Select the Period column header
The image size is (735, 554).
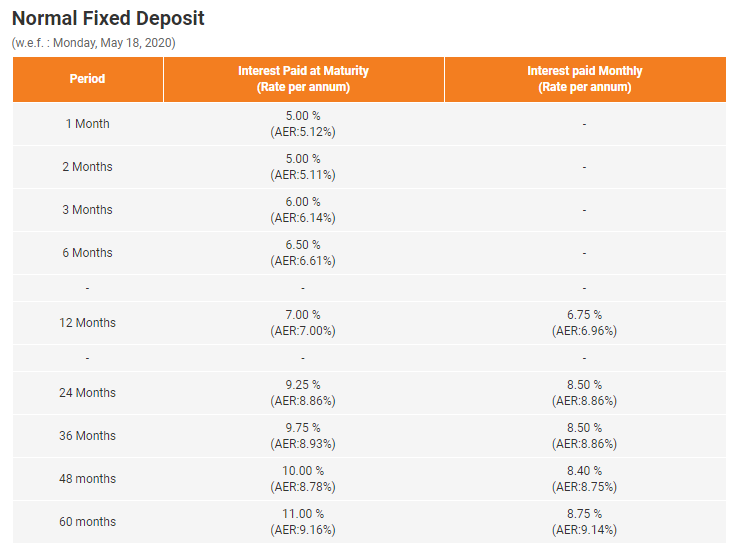click(88, 79)
